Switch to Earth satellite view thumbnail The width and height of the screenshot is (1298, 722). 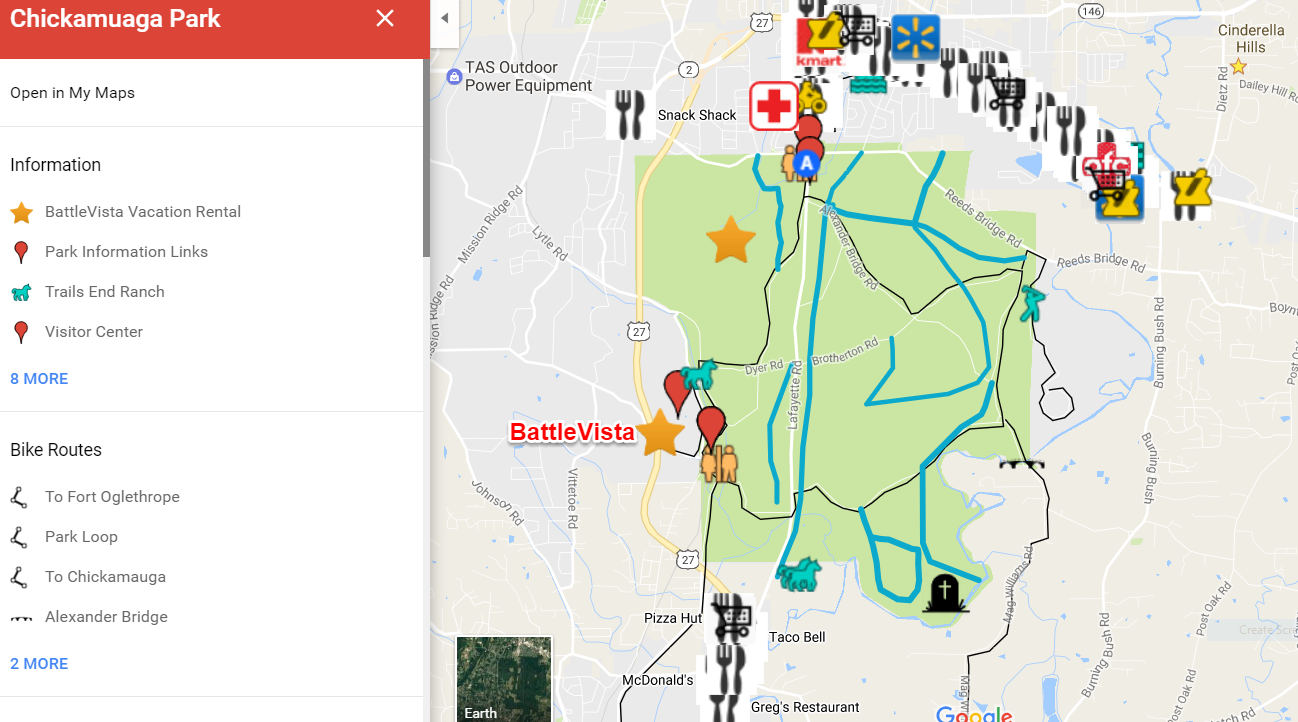click(504, 679)
